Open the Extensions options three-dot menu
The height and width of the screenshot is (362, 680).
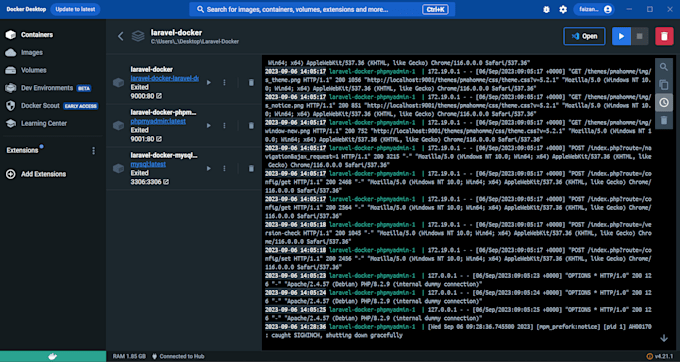point(93,151)
